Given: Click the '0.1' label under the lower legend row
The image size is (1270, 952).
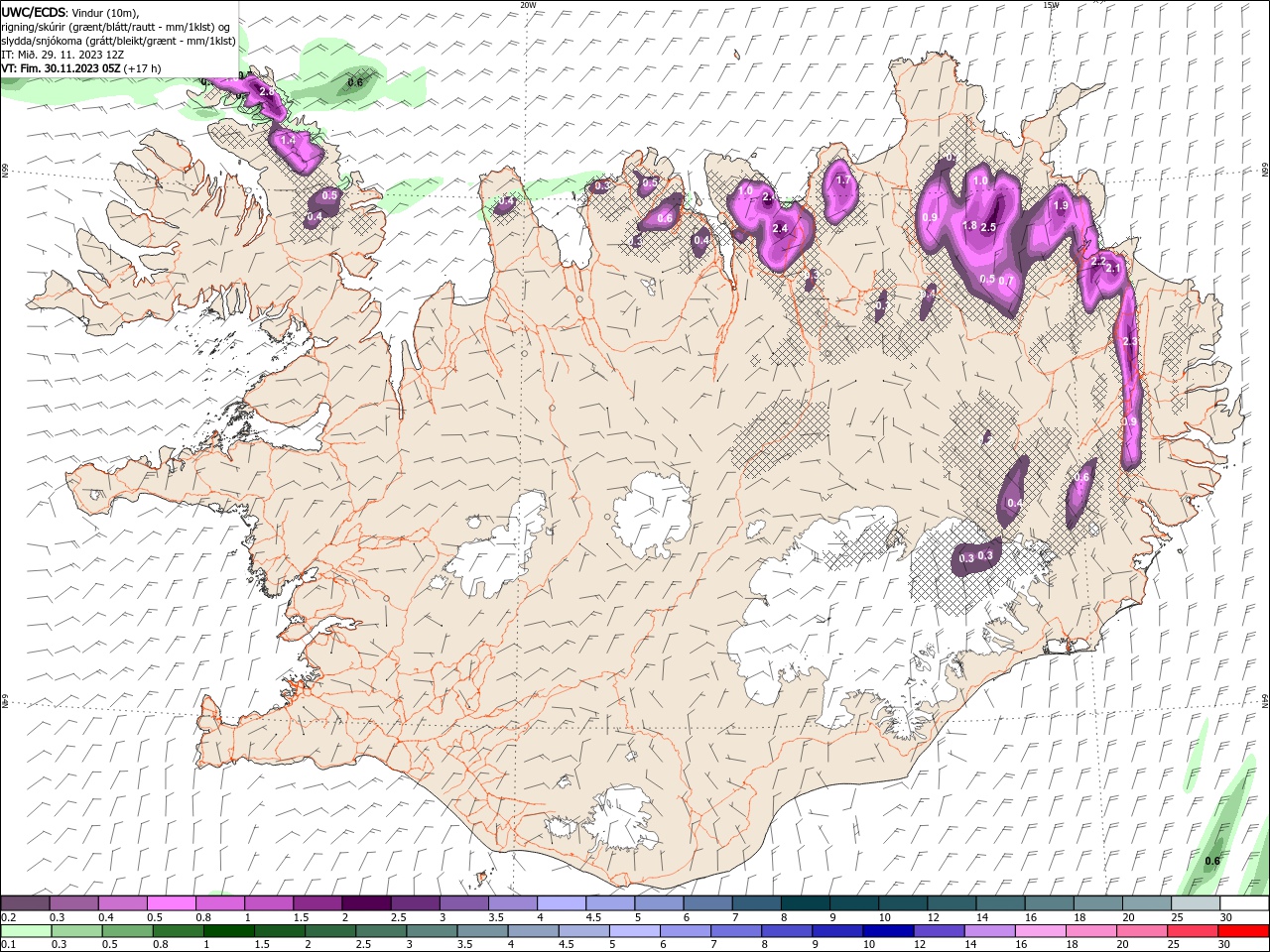Looking at the screenshot, I should [8, 945].
